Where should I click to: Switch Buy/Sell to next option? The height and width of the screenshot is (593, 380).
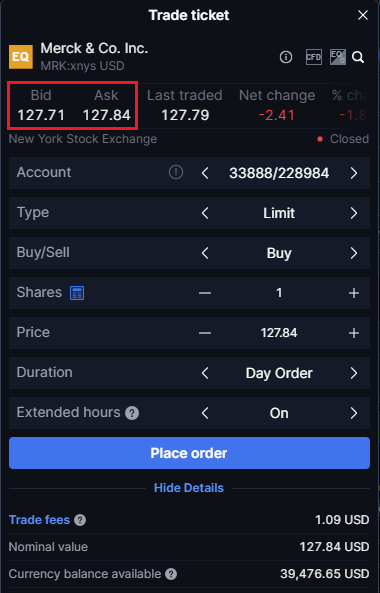click(x=354, y=253)
